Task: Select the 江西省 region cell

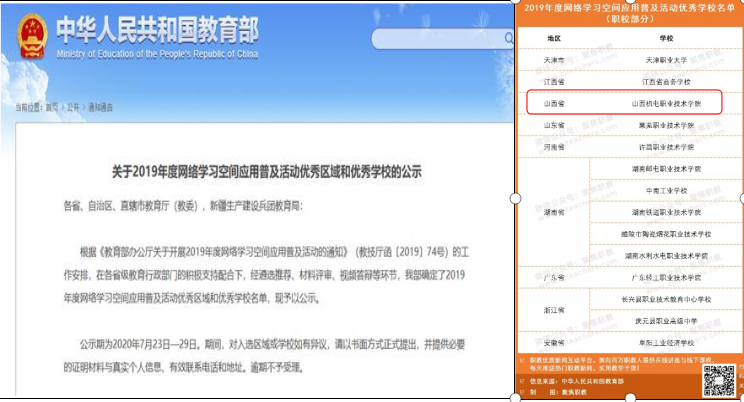Action: point(554,82)
